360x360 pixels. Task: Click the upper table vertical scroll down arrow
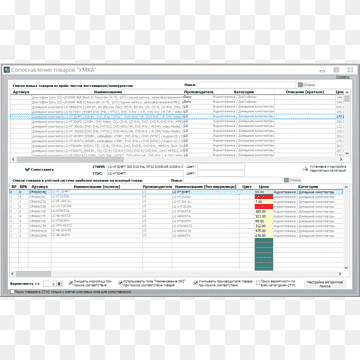click(x=347, y=153)
